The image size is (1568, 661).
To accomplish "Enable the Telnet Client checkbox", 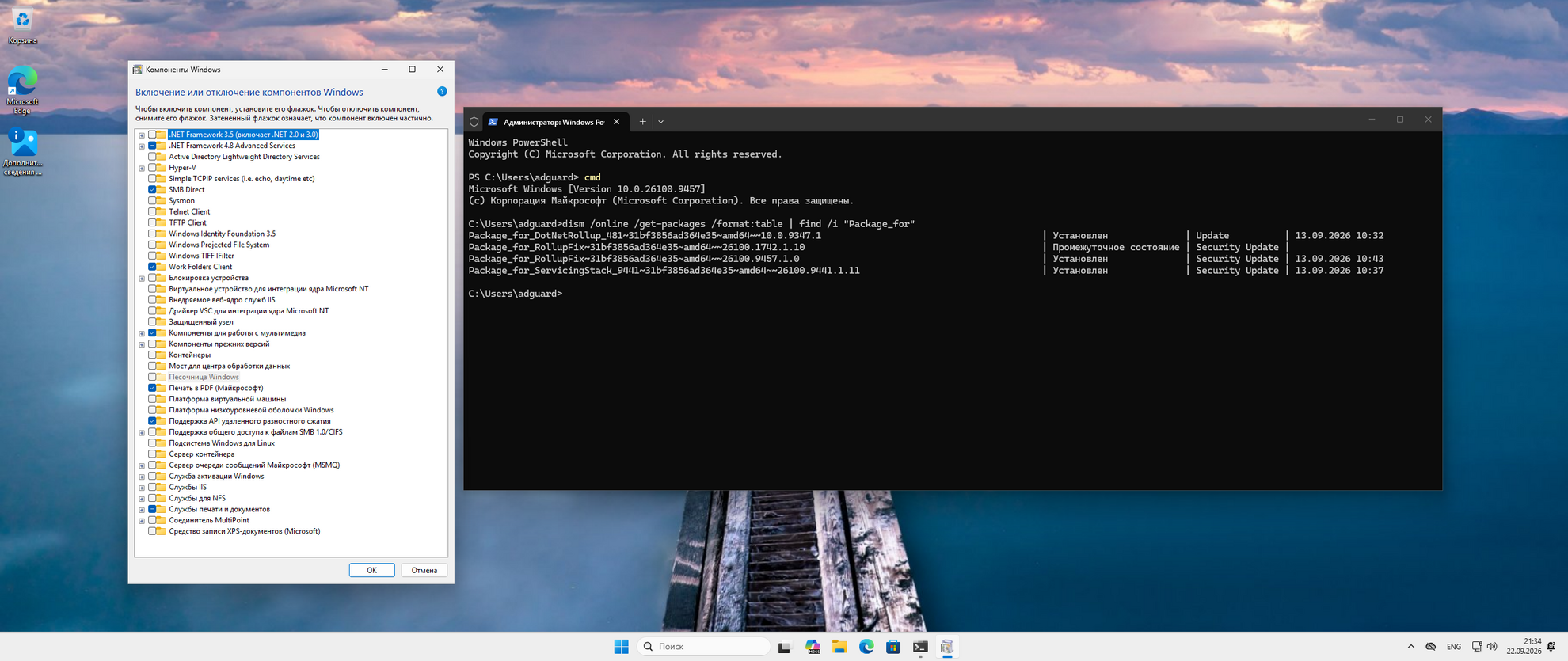I will click(x=152, y=212).
